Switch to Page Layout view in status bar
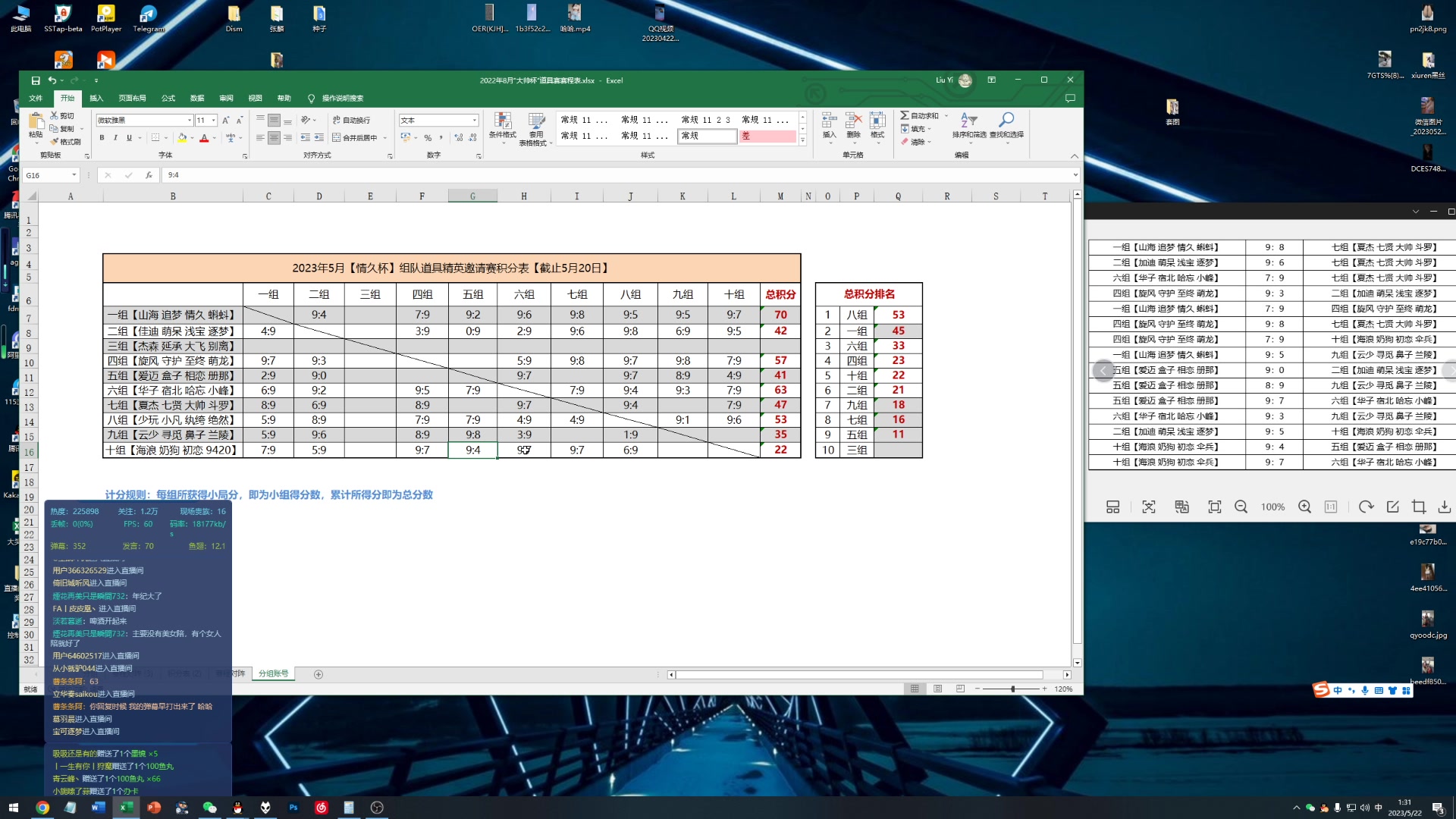Image resolution: width=1456 pixels, height=819 pixels. (938, 689)
